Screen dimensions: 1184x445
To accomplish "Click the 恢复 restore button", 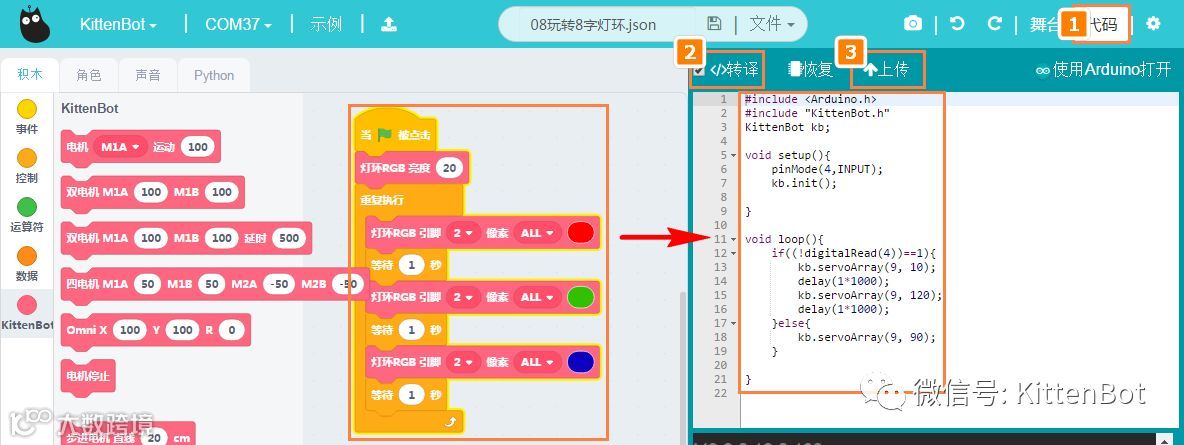I will click(x=810, y=70).
